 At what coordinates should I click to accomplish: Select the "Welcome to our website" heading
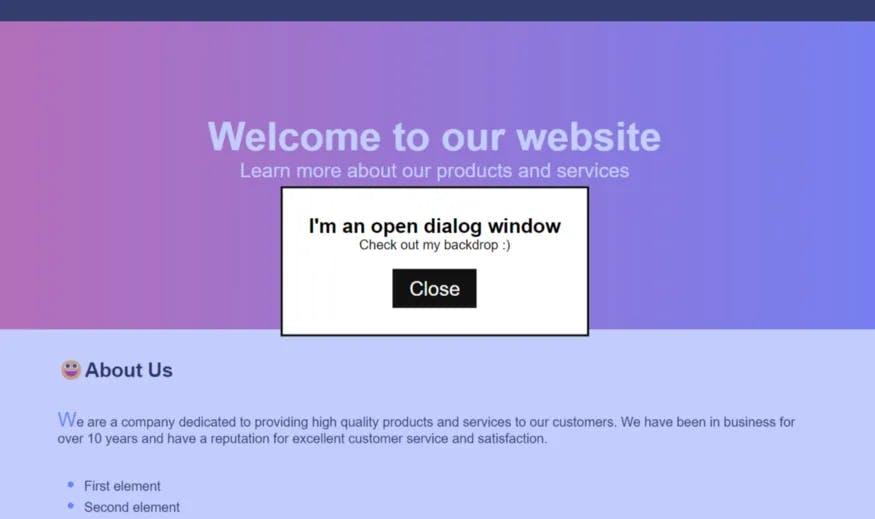(x=434, y=136)
